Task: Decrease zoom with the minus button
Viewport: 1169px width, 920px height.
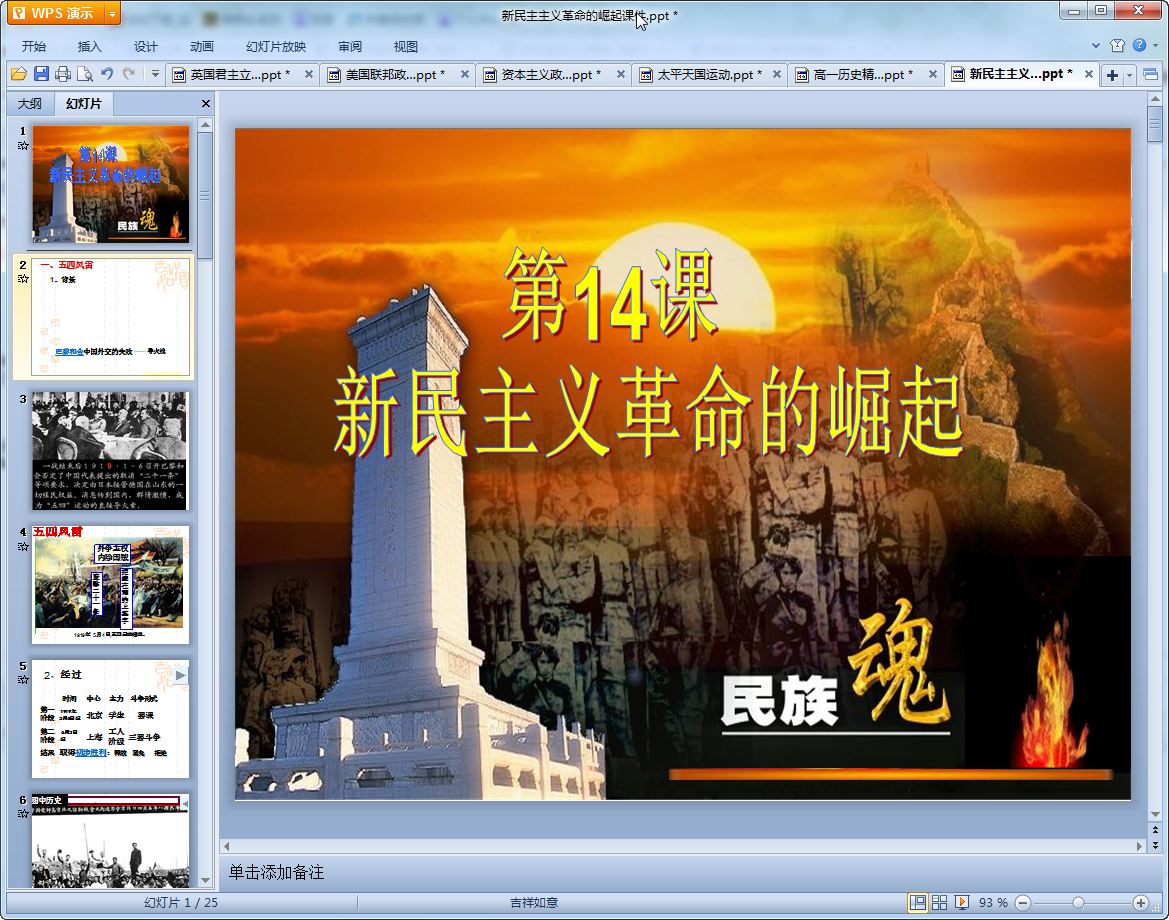Action: point(1024,903)
